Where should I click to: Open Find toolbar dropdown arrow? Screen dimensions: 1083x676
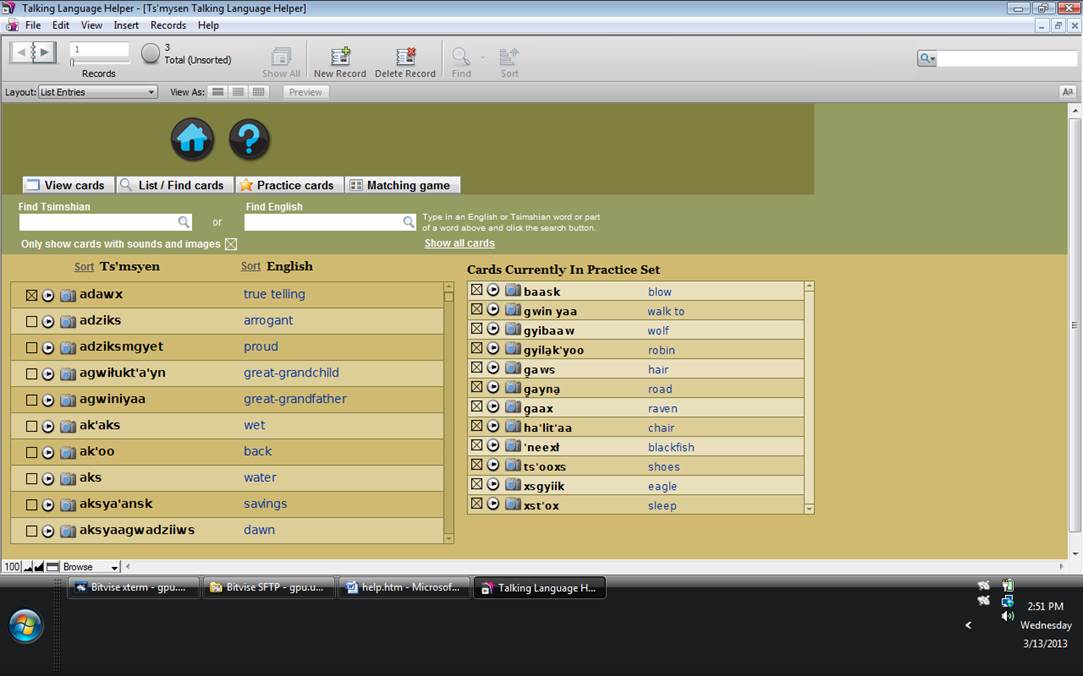tap(482, 57)
